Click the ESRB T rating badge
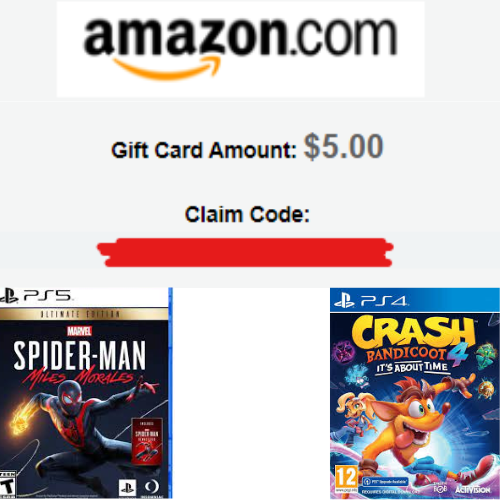Image resolution: width=500 pixels, height=500 pixels. pyautogui.click(x=7, y=484)
